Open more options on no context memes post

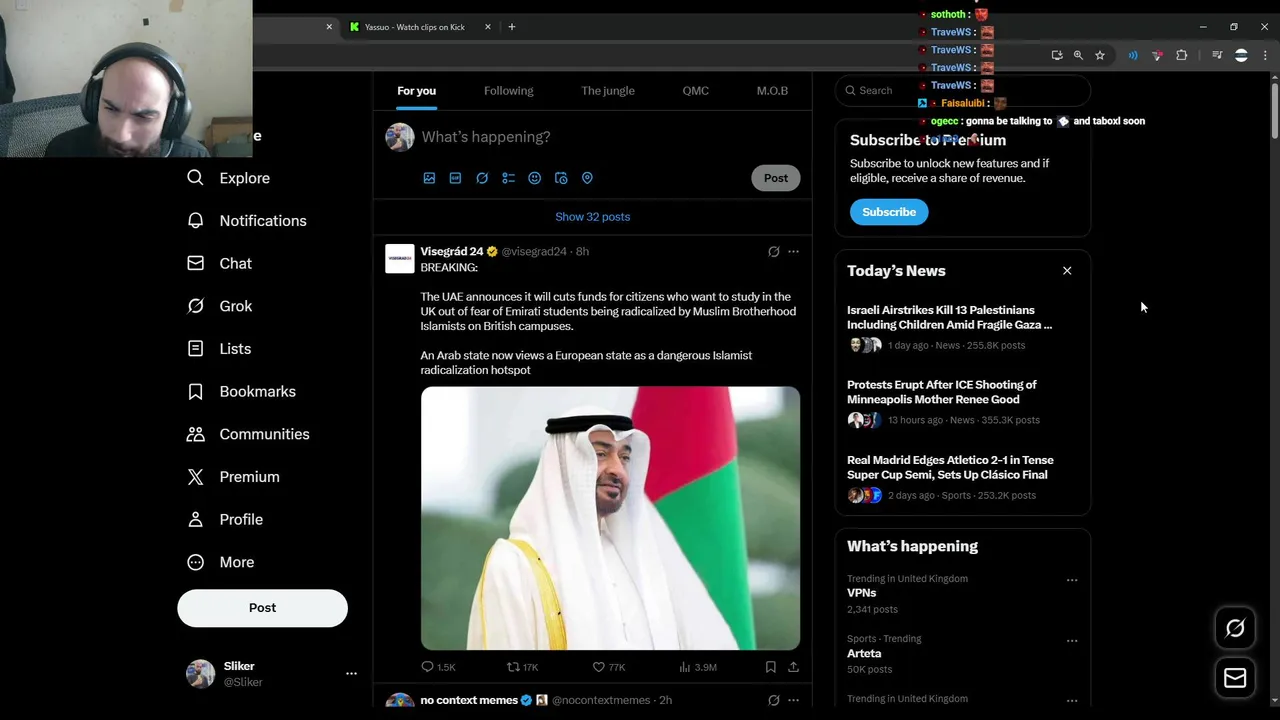[x=793, y=700]
